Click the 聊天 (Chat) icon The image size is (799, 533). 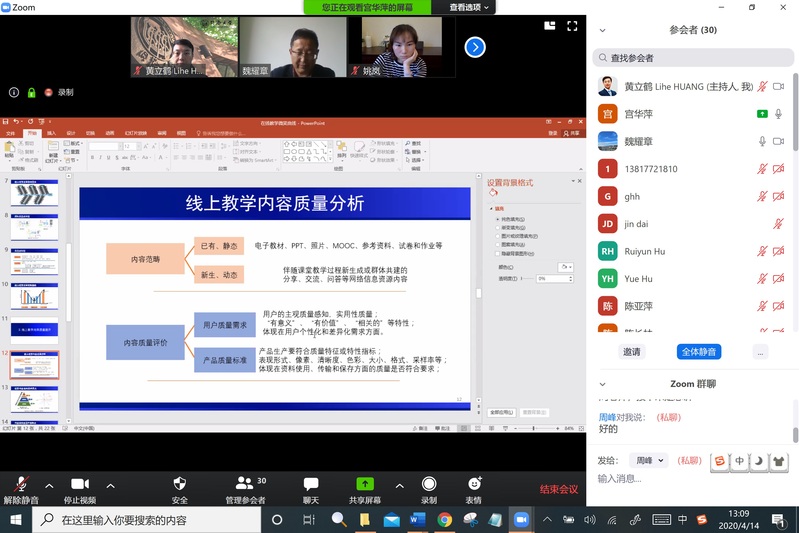(311, 484)
